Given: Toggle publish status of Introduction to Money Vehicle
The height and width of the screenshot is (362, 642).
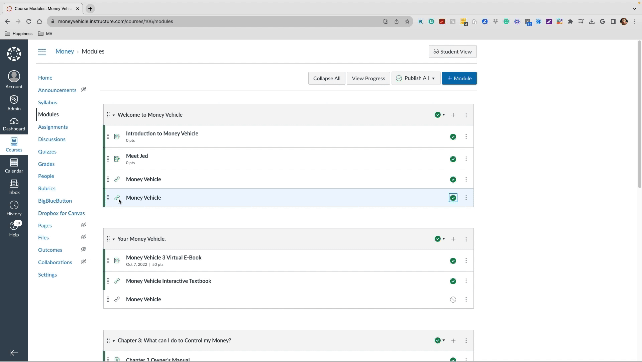Looking at the screenshot, I should point(453,137).
